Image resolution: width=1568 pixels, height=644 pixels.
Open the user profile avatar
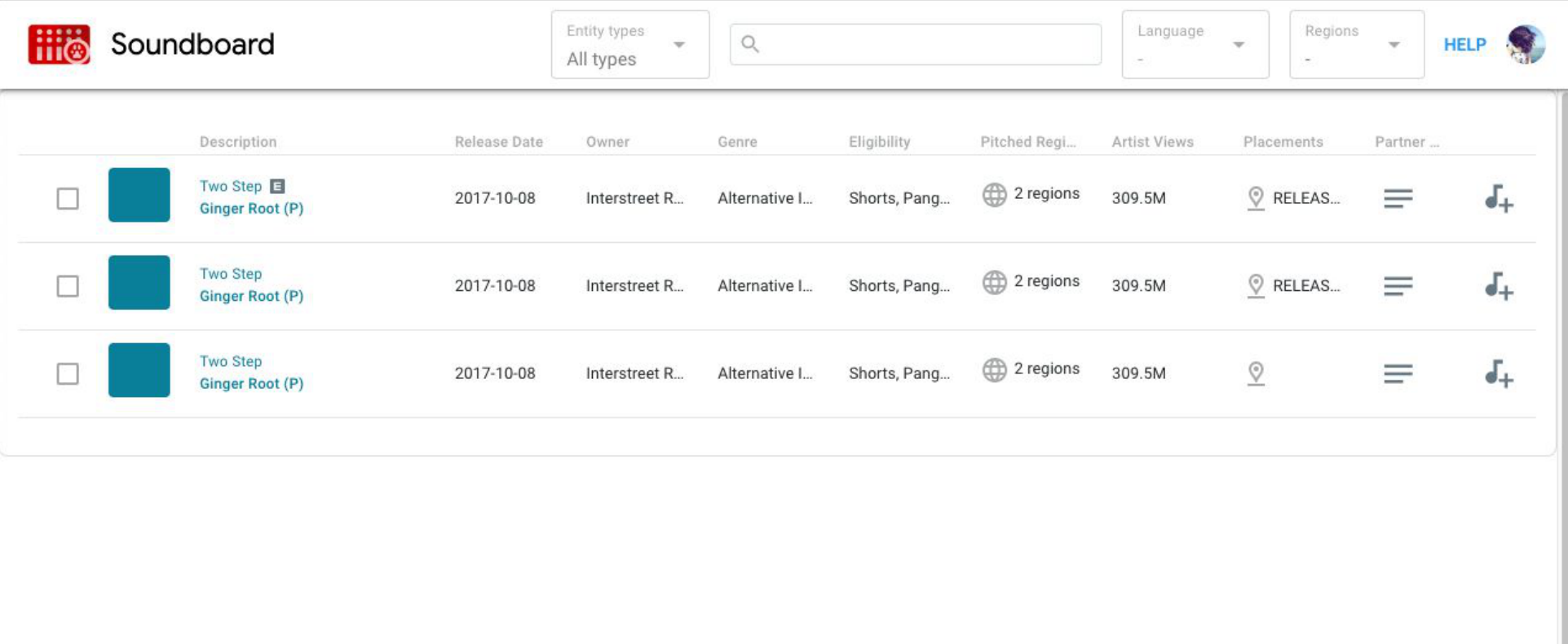[x=1526, y=44]
